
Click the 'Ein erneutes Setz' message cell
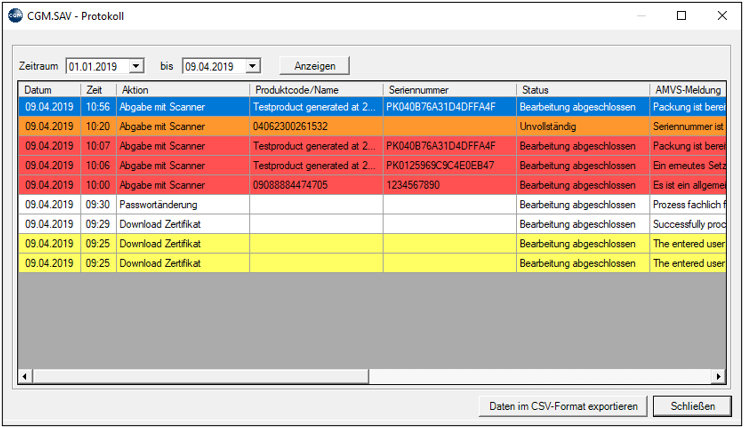[688, 165]
